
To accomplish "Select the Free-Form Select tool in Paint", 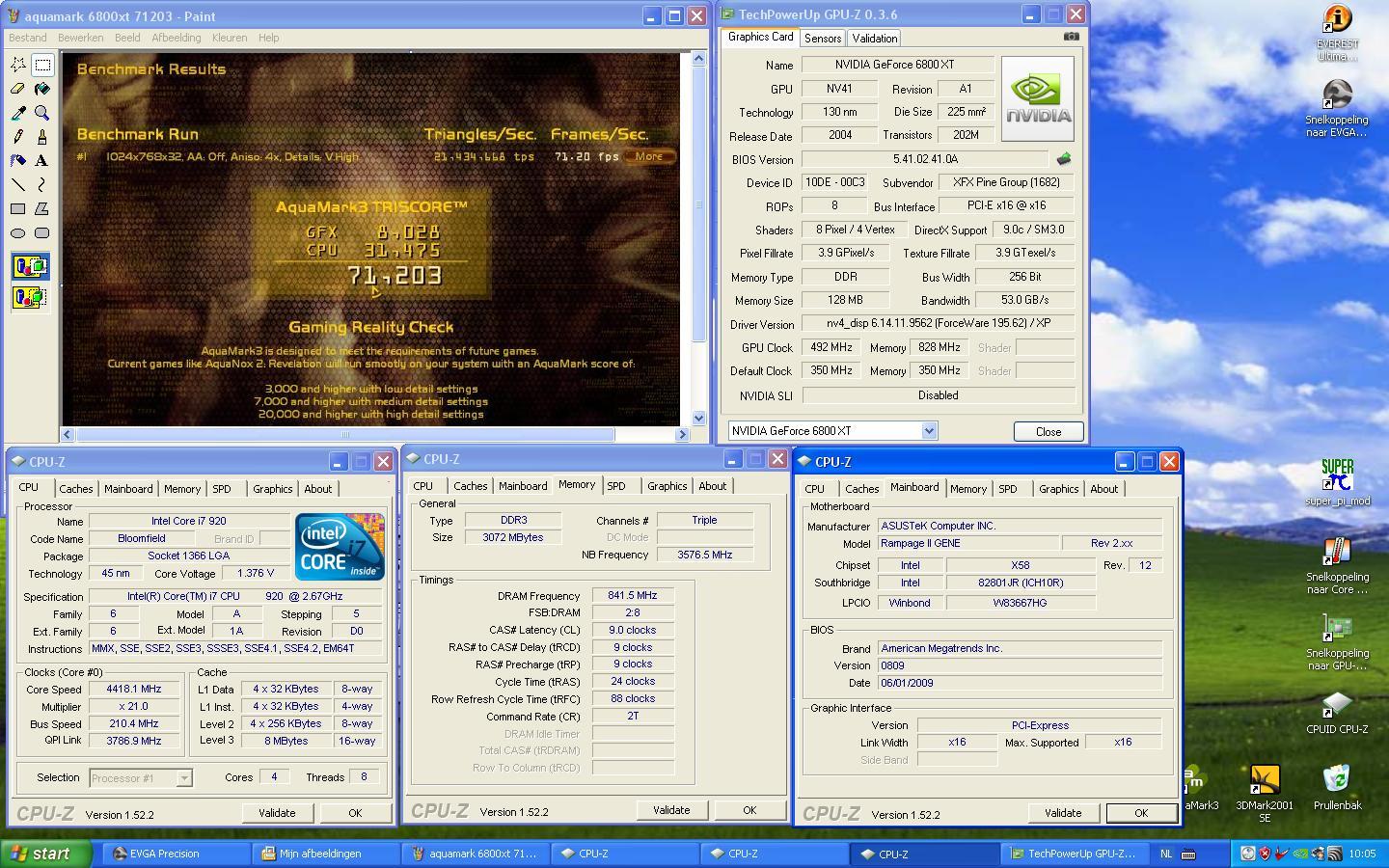I will tap(18, 65).
